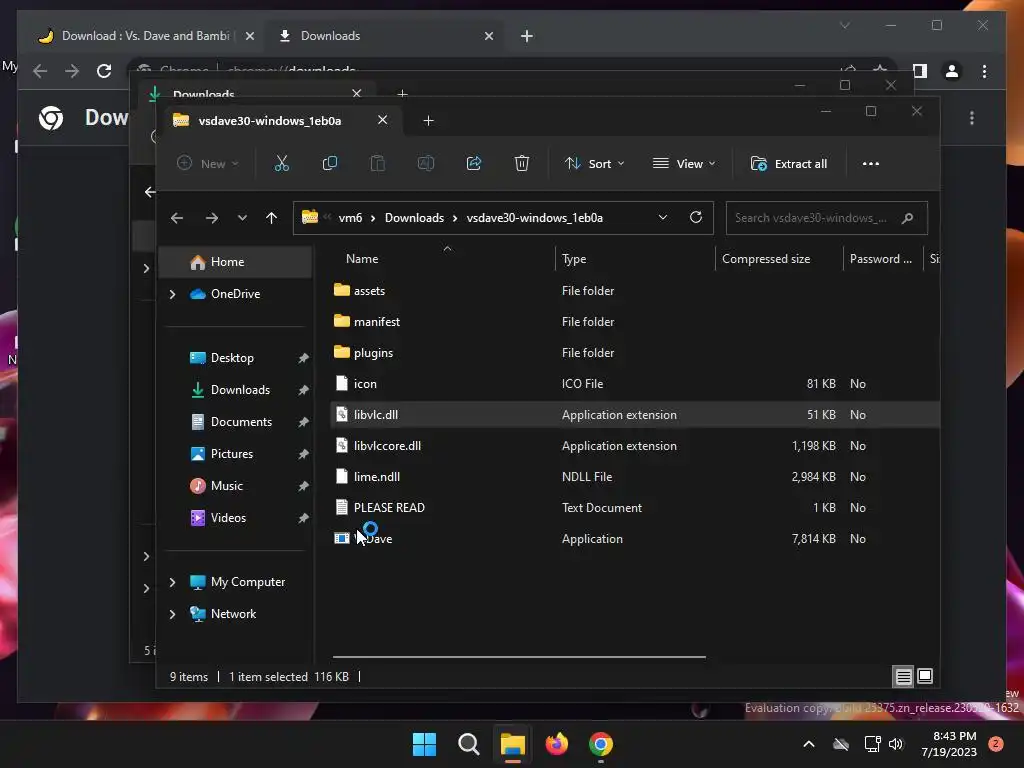Sort files by the Name column header
The height and width of the screenshot is (768, 1024).
tap(362, 259)
